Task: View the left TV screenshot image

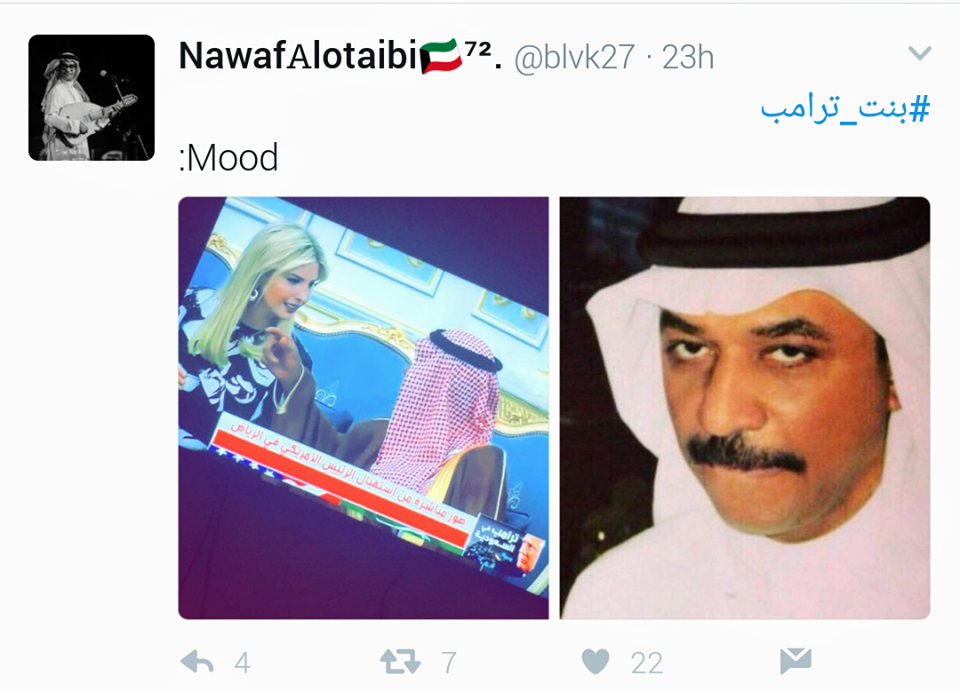Action: click(x=363, y=408)
